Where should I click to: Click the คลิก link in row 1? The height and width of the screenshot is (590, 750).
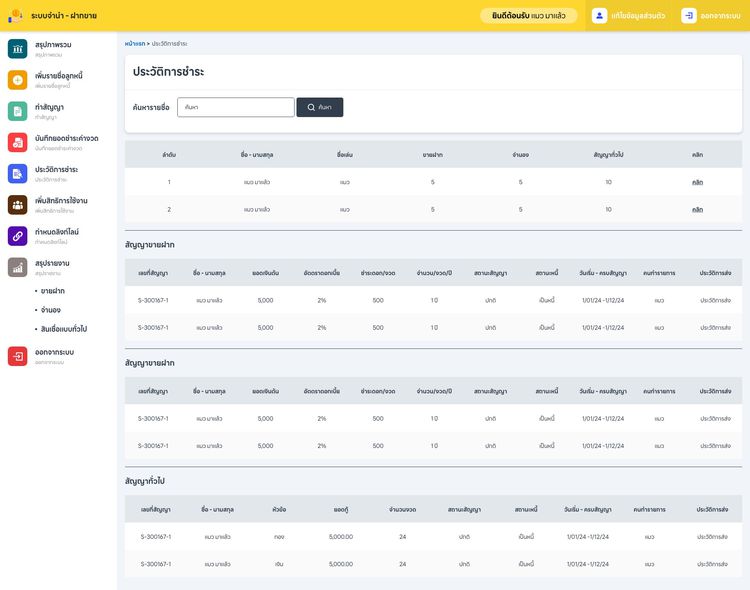pos(697,182)
